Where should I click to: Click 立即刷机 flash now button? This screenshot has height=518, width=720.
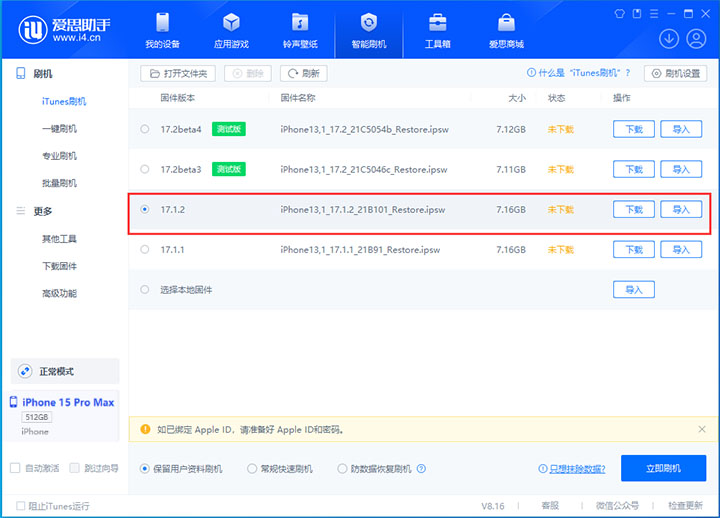pos(664,468)
